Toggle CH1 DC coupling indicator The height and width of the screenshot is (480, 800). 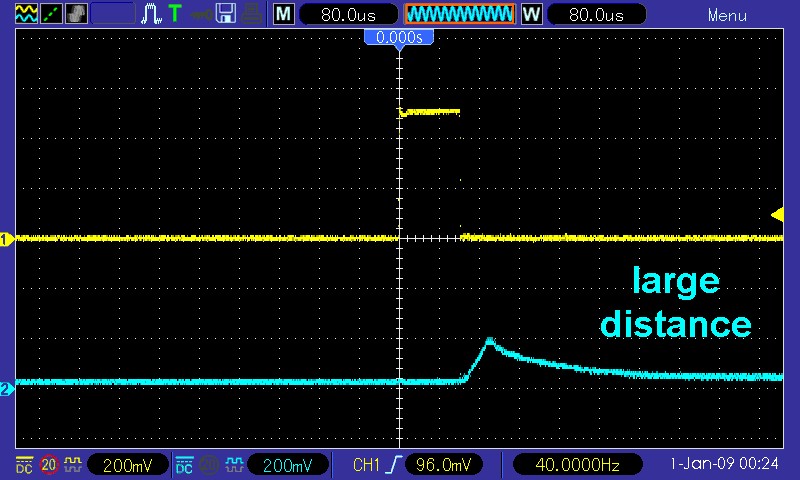click(x=23, y=465)
